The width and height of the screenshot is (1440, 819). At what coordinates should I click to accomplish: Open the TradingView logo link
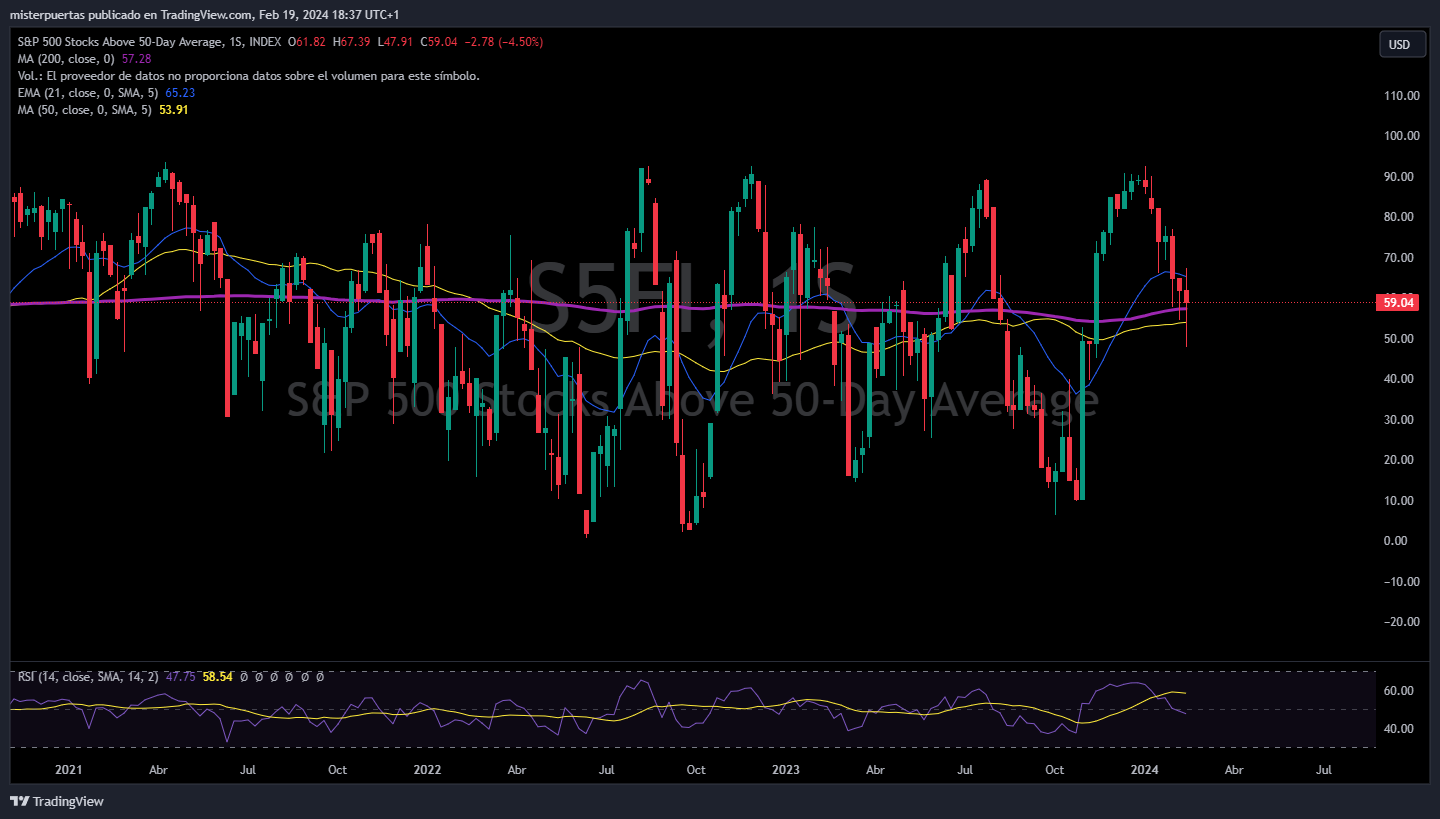coord(57,801)
